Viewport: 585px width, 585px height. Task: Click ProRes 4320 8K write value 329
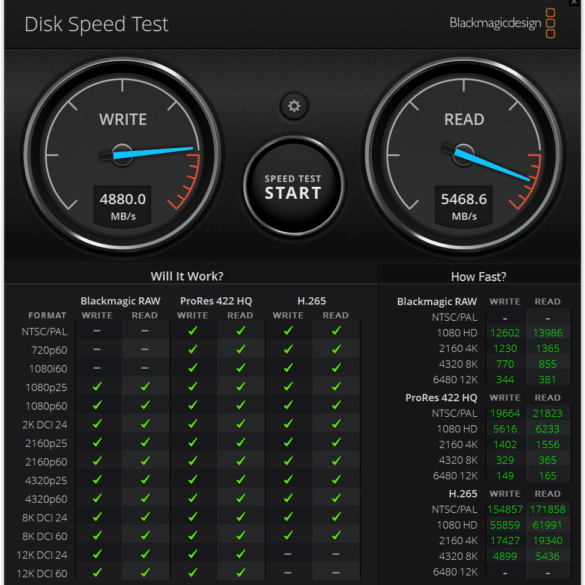[505, 460]
